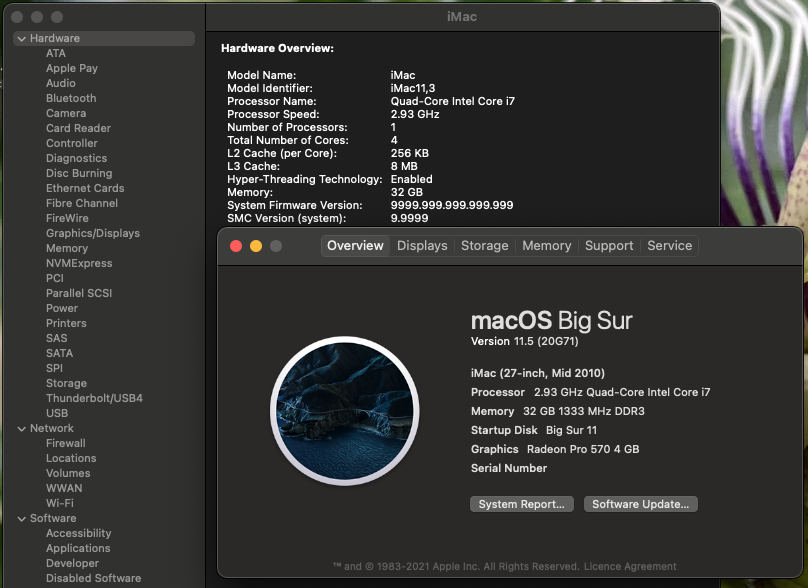Select the Memory tab in About This Mac
This screenshot has height=588, width=808.
pyautogui.click(x=547, y=246)
